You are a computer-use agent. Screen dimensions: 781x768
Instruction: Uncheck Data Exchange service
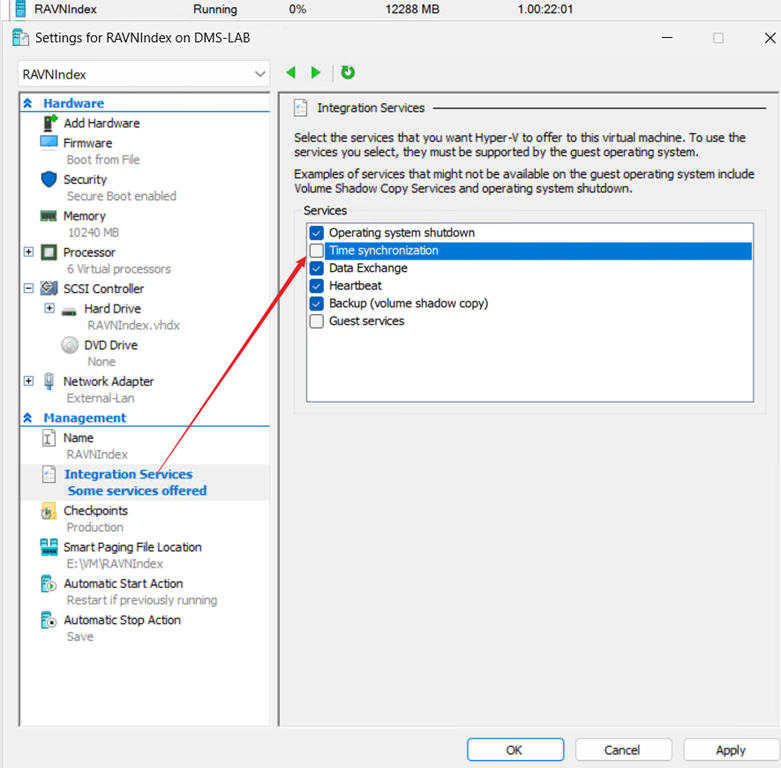(316, 268)
